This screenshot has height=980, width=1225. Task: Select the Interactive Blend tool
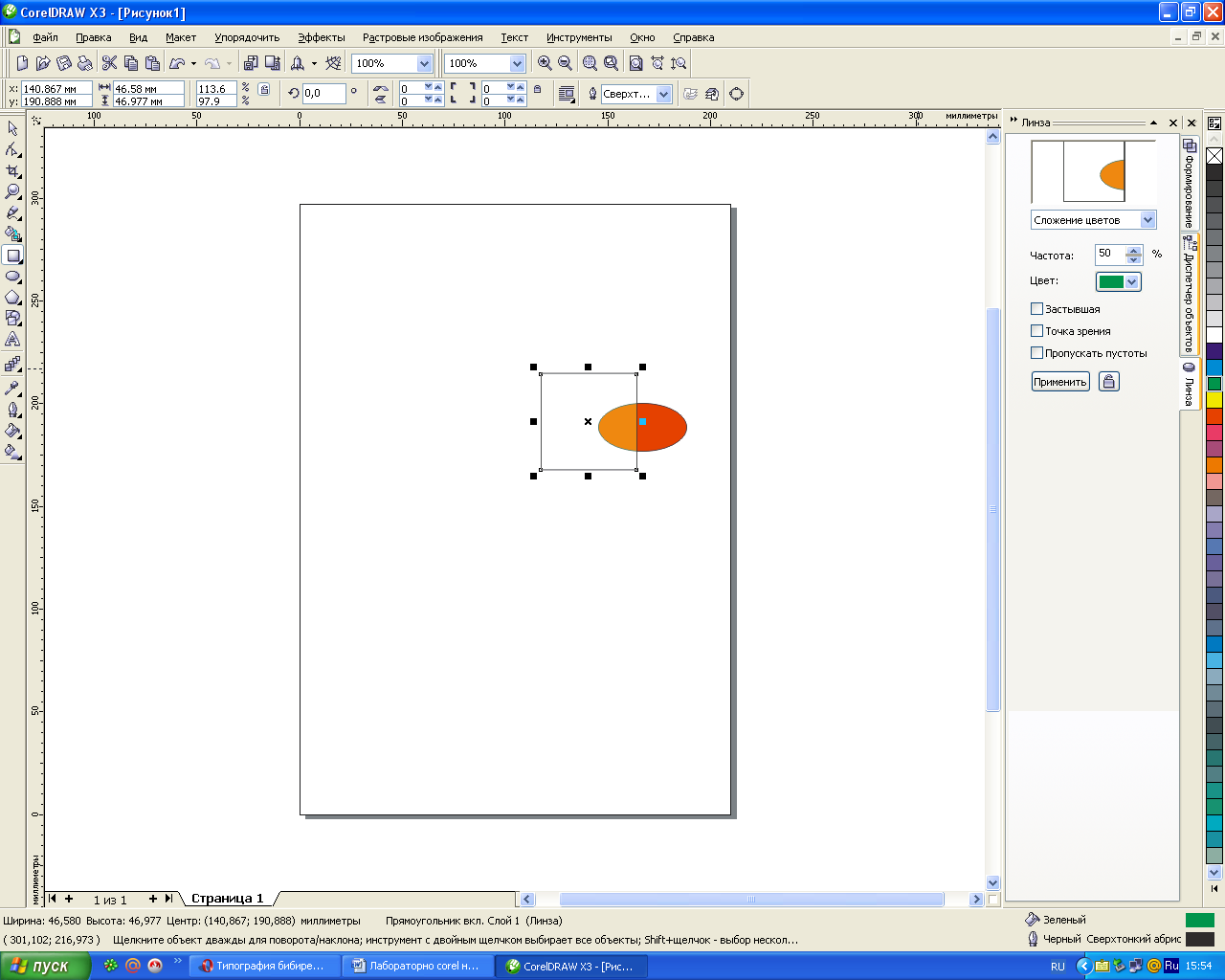pos(12,365)
